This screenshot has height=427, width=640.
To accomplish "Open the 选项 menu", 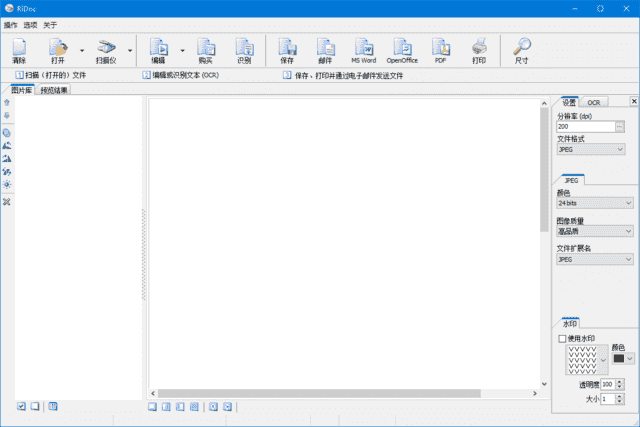I will pyautogui.click(x=30, y=25).
